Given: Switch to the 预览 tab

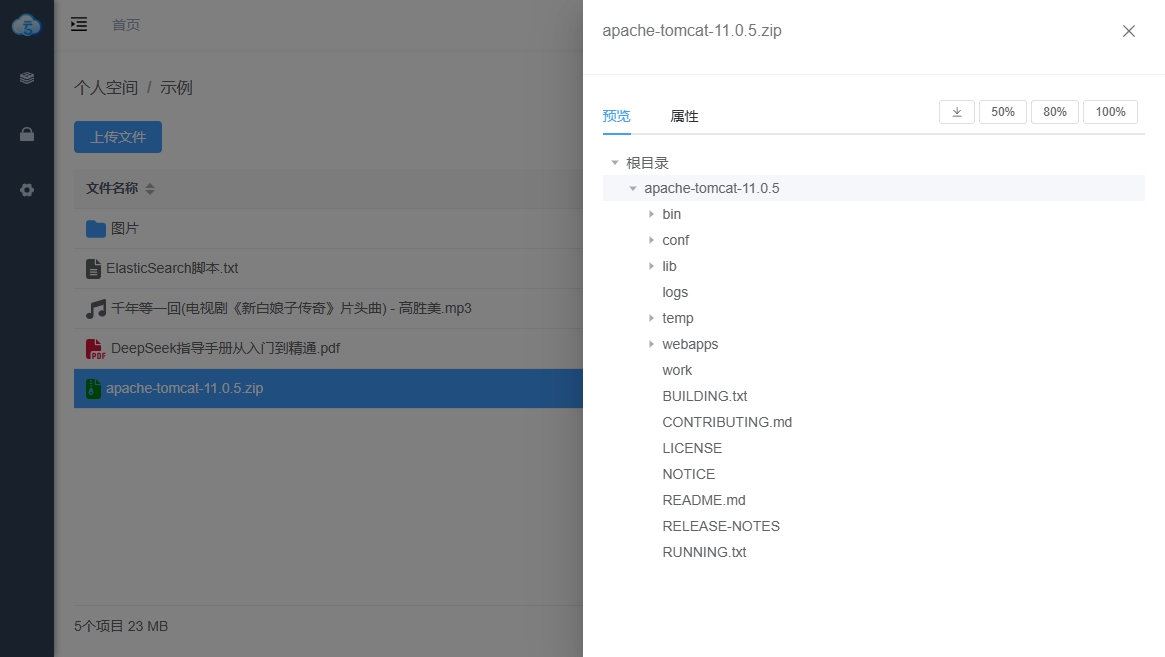Looking at the screenshot, I should [x=617, y=116].
